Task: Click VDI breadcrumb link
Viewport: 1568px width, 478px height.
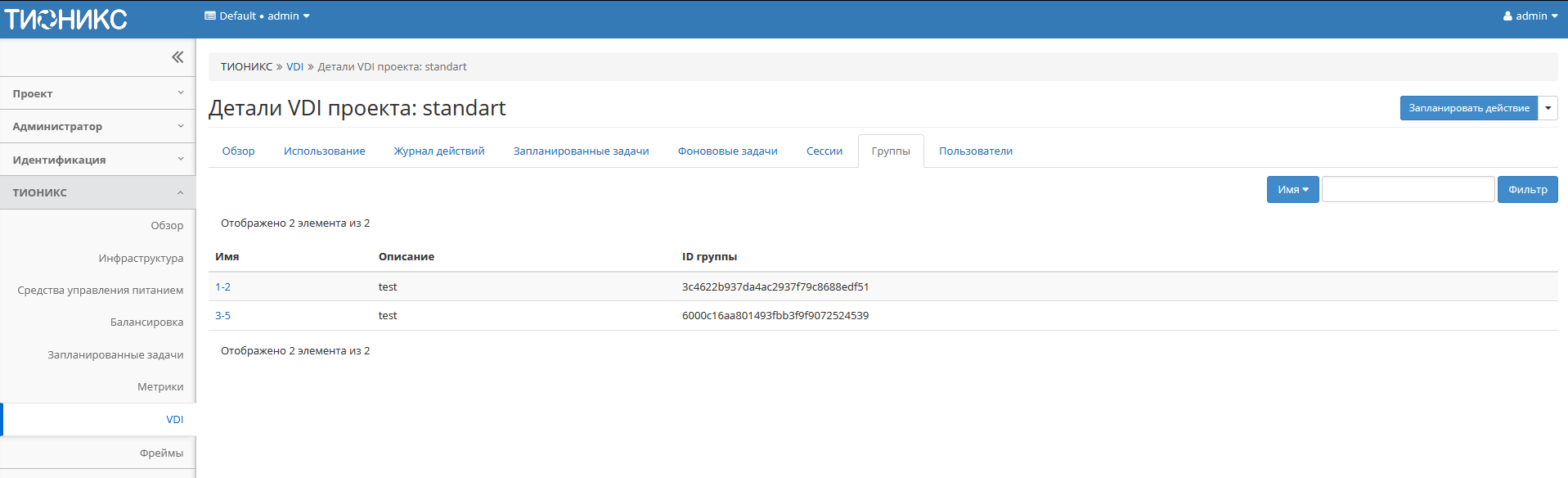Action: (x=294, y=67)
